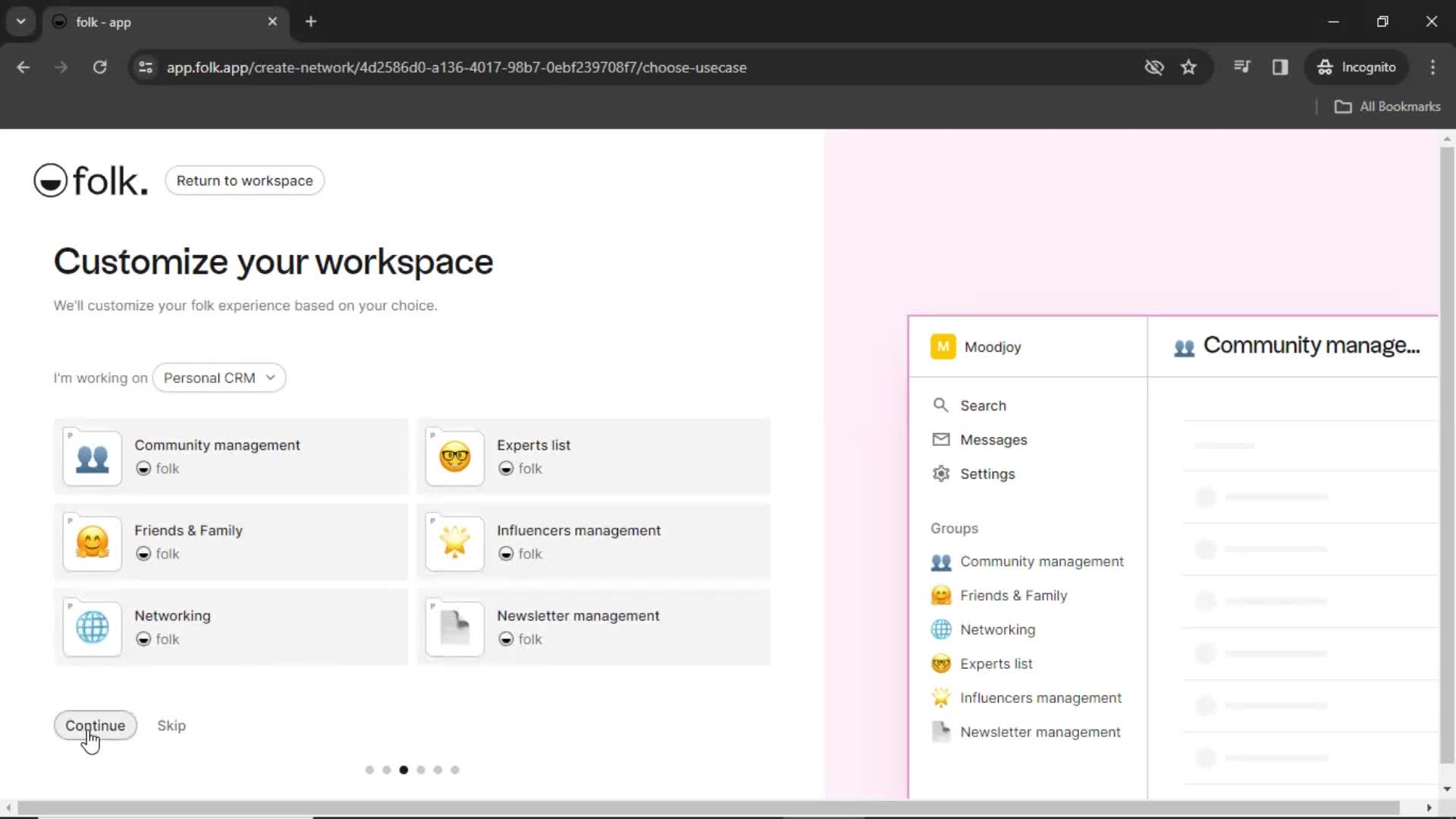Image resolution: width=1456 pixels, height=819 pixels.
Task: Click Groups section in sidebar
Action: point(954,528)
